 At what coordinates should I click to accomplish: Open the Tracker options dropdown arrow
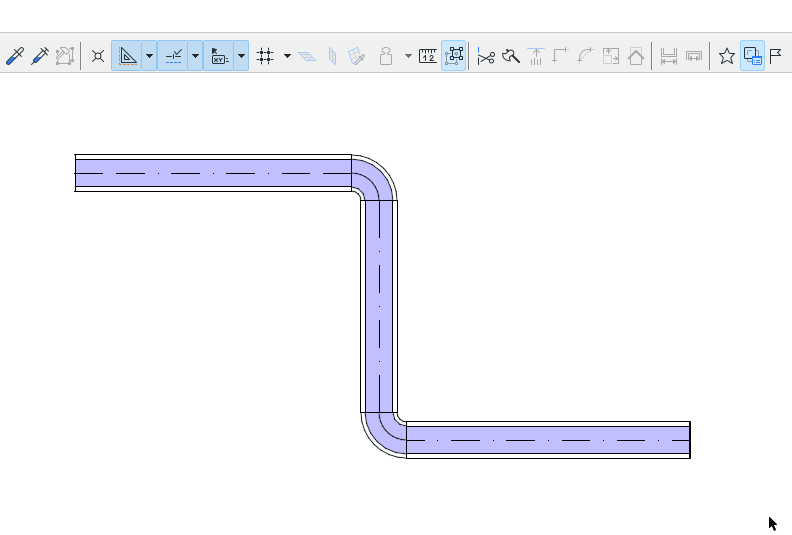click(241, 56)
